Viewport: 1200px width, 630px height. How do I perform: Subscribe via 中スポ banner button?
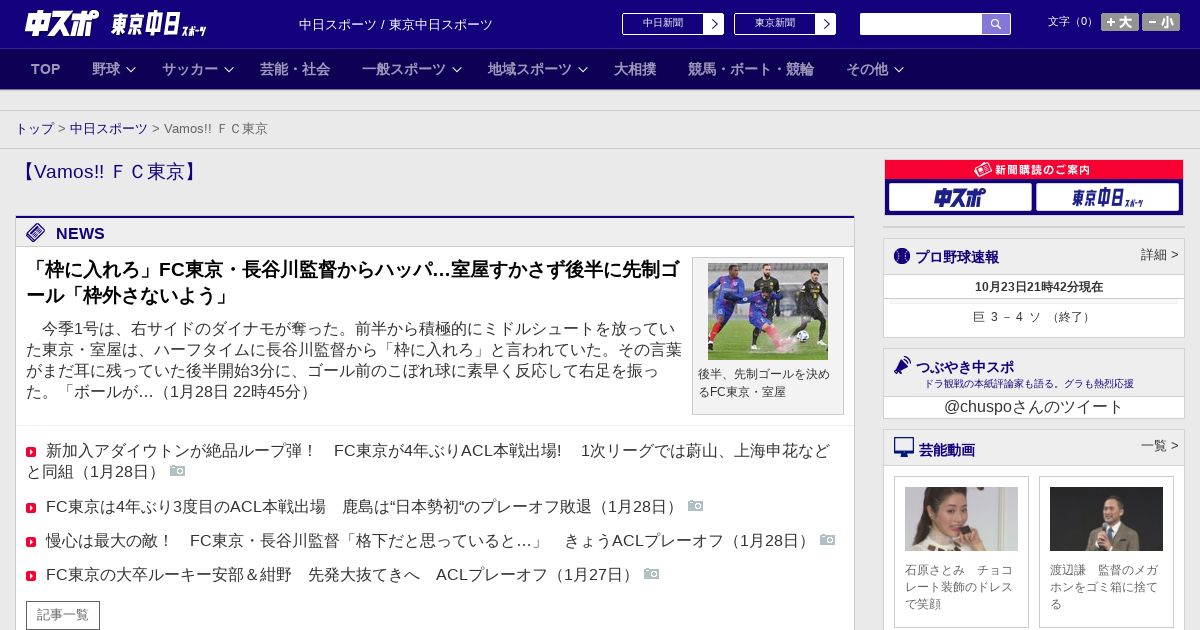pos(960,197)
